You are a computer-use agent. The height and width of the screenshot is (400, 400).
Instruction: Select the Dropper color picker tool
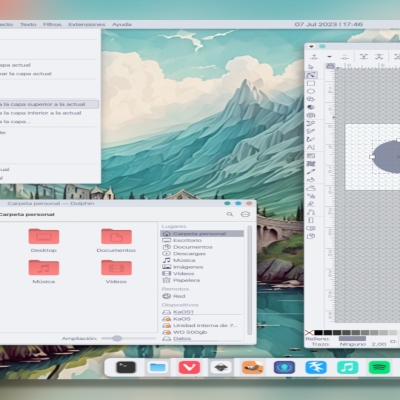(x=311, y=172)
